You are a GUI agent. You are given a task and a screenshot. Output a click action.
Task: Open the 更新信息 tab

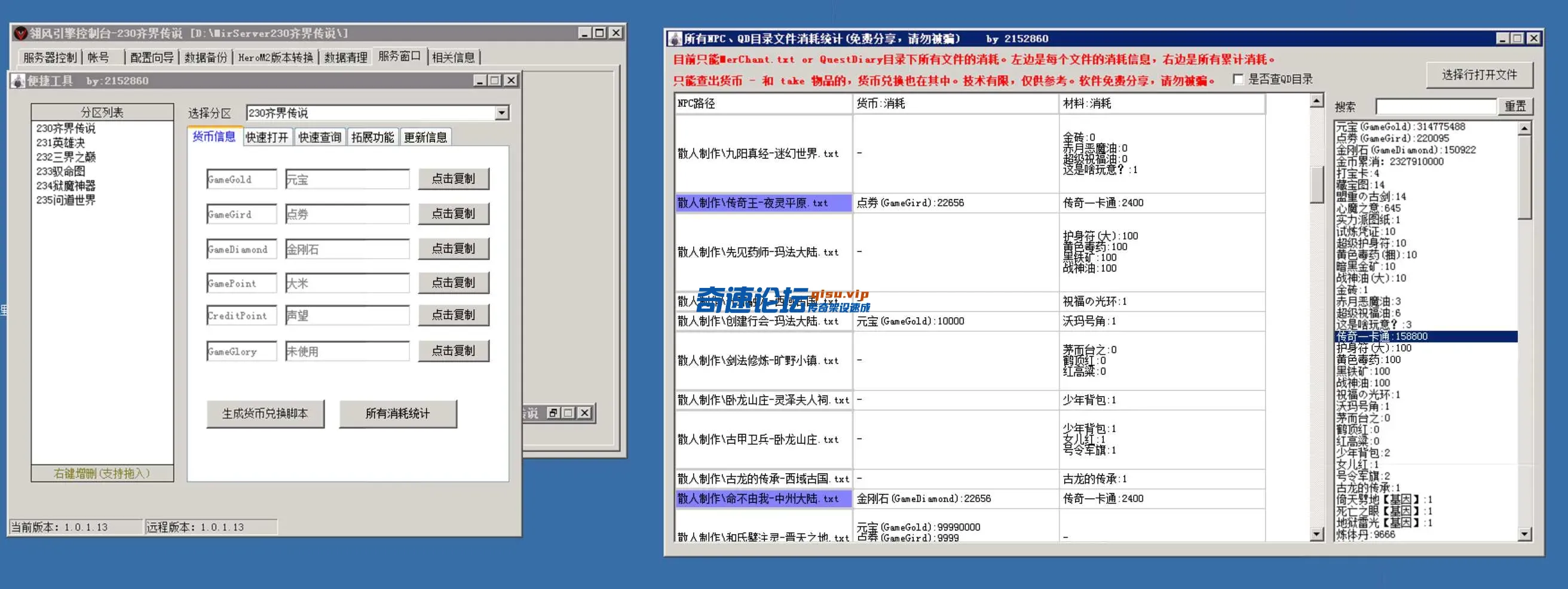[425, 137]
